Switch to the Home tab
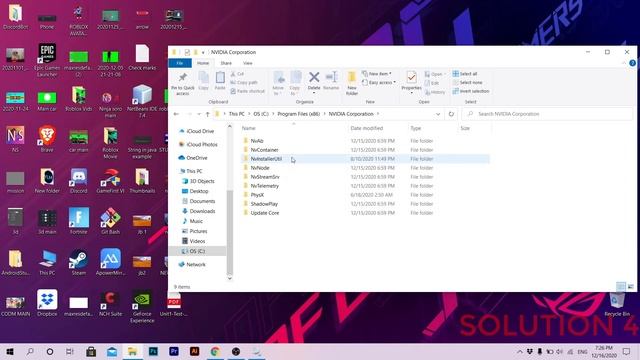Viewport: 640px width, 360px height. pyautogui.click(x=203, y=63)
